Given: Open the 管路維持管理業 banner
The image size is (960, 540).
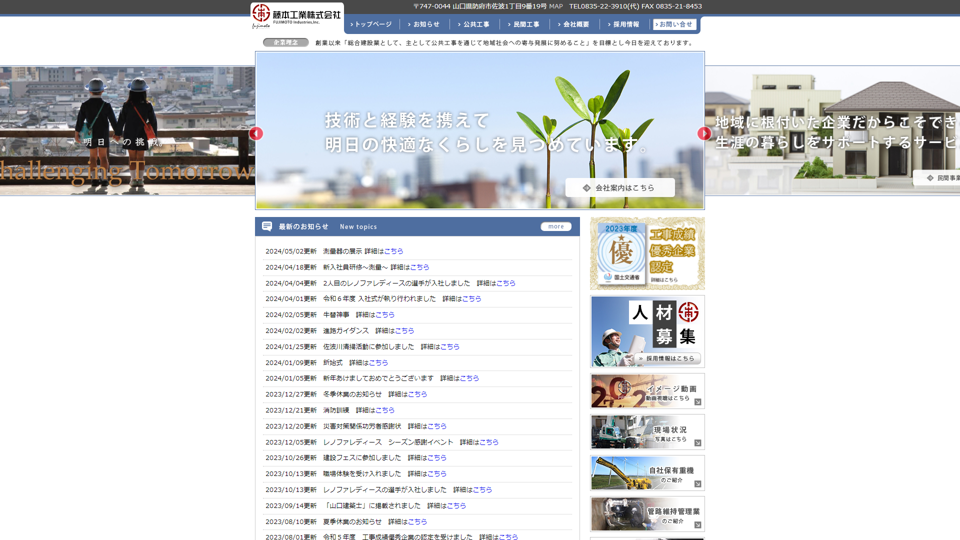Looking at the screenshot, I should point(647,514).
